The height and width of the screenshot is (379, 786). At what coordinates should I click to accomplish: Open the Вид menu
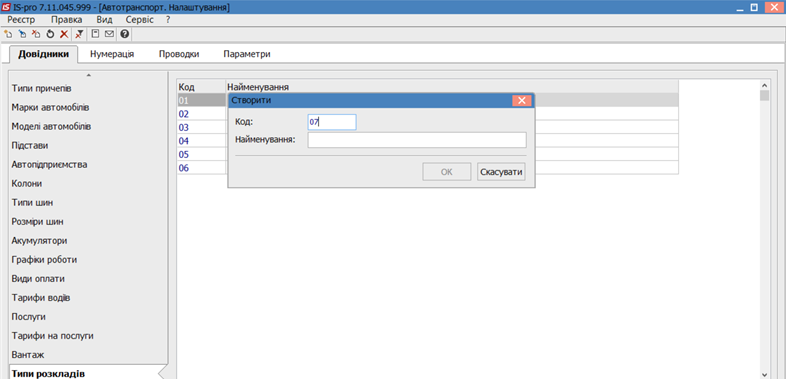point(104,20)
